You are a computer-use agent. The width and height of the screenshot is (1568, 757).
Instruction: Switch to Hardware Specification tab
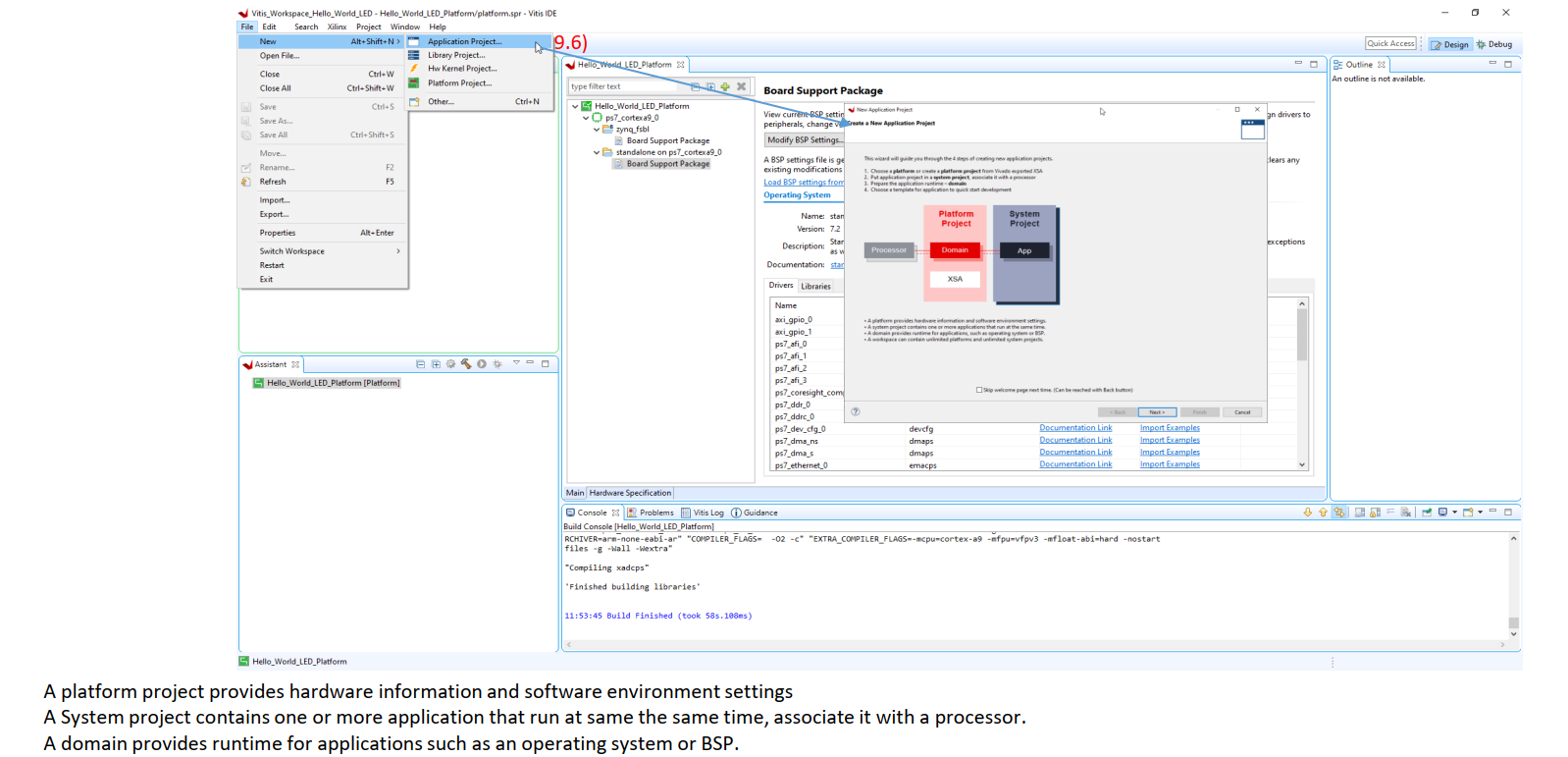click(x=630, y=493)
